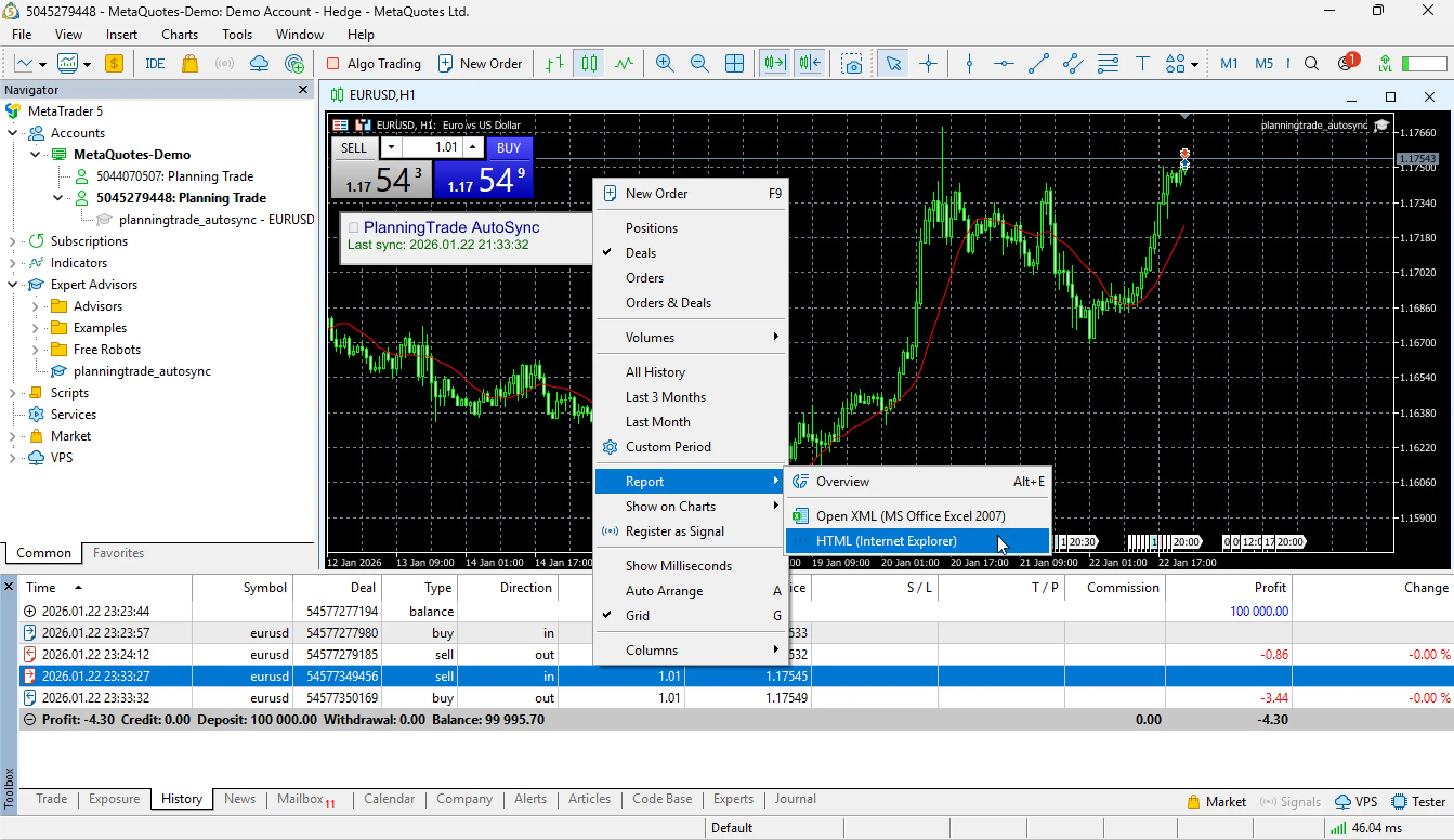Click the Signals radar-plus toolbar icon
This screenshot has height=840, width=1454.
294,63
